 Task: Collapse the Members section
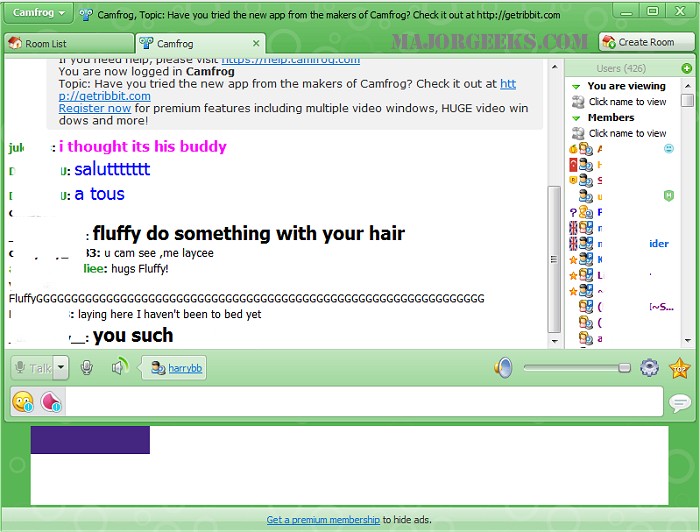tap(576, 118)
